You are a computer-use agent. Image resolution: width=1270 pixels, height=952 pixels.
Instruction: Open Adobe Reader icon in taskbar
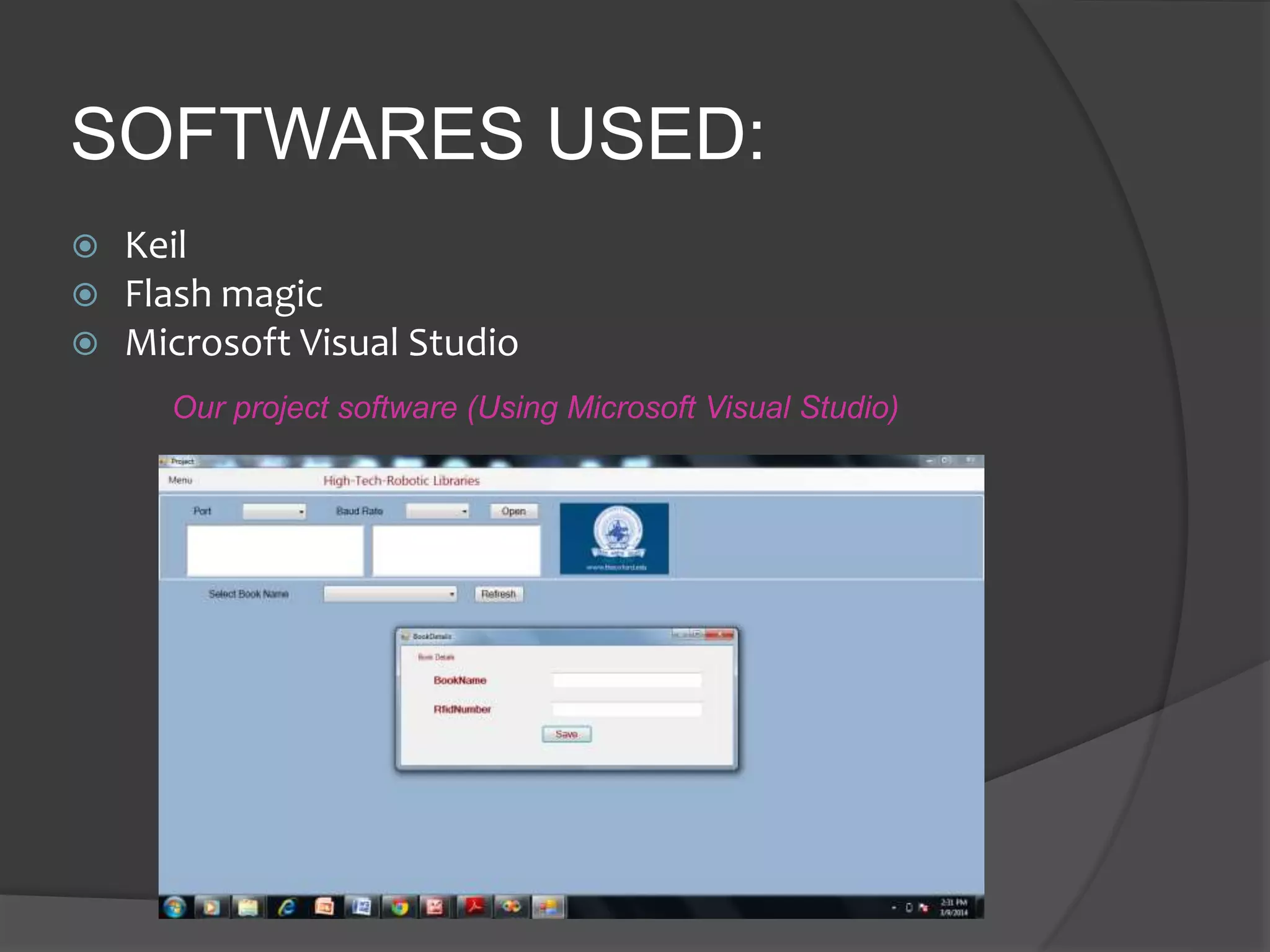coord(474,908)
